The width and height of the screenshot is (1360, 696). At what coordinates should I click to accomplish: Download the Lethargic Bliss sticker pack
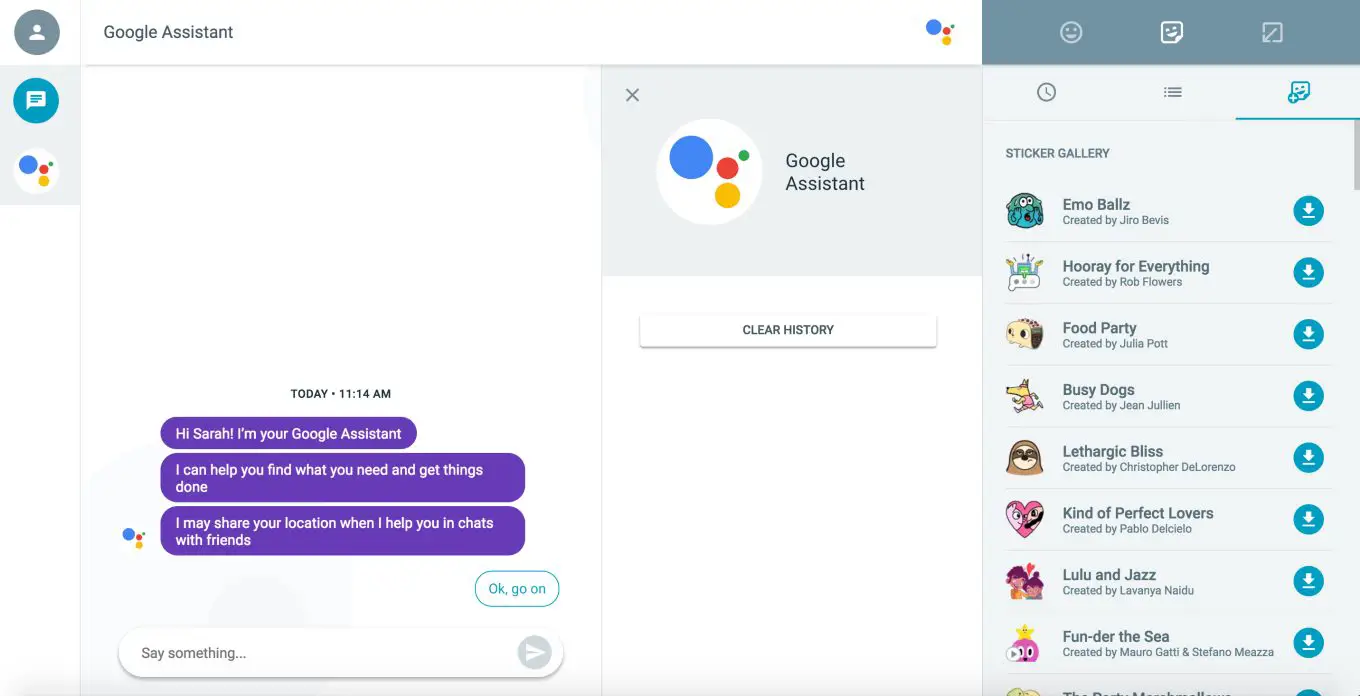point(1308,458)
